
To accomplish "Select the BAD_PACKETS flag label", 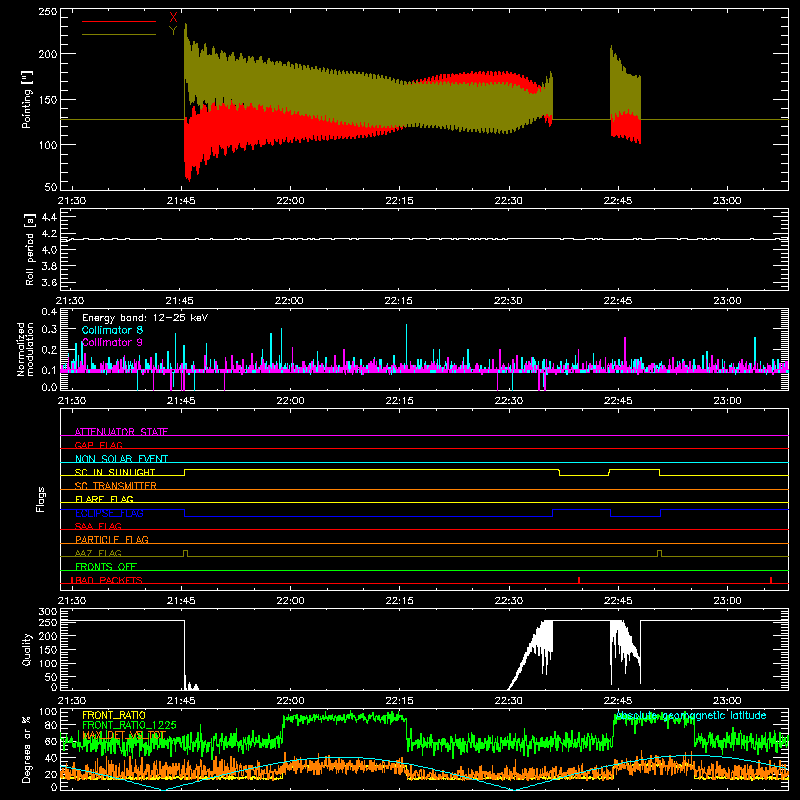I will point(107,580).
